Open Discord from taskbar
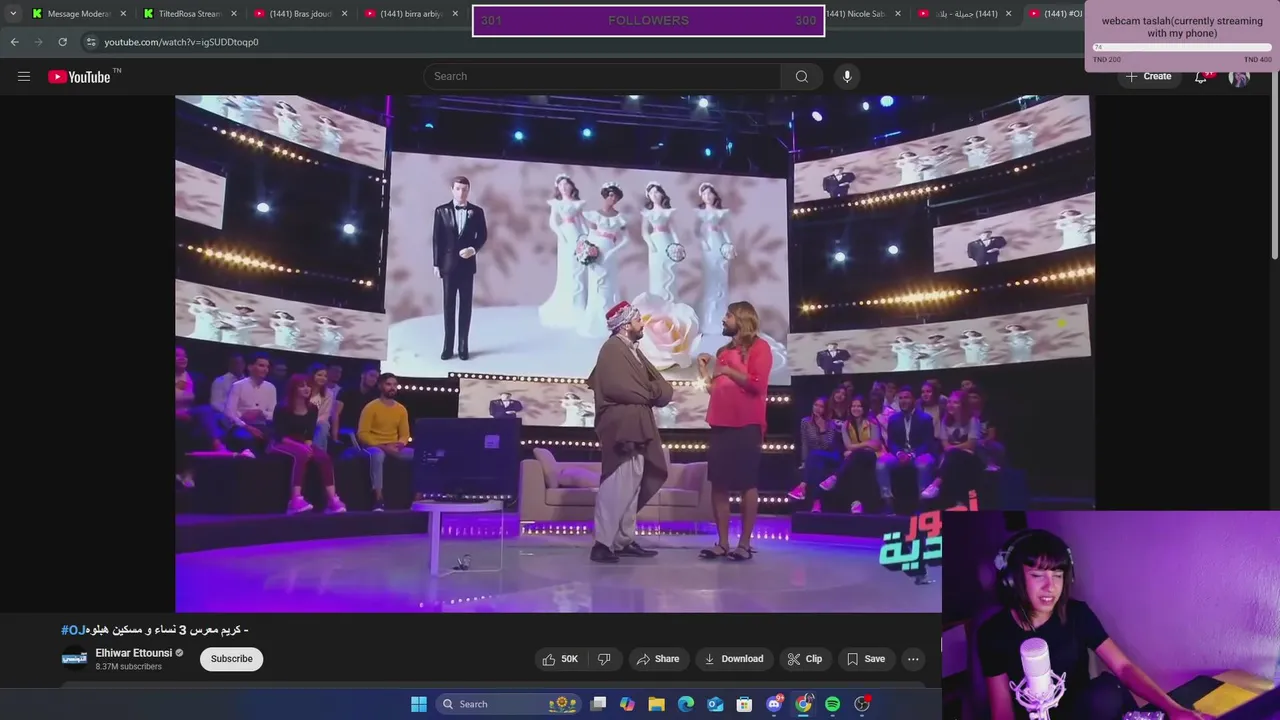 click(x=774, y=704)
